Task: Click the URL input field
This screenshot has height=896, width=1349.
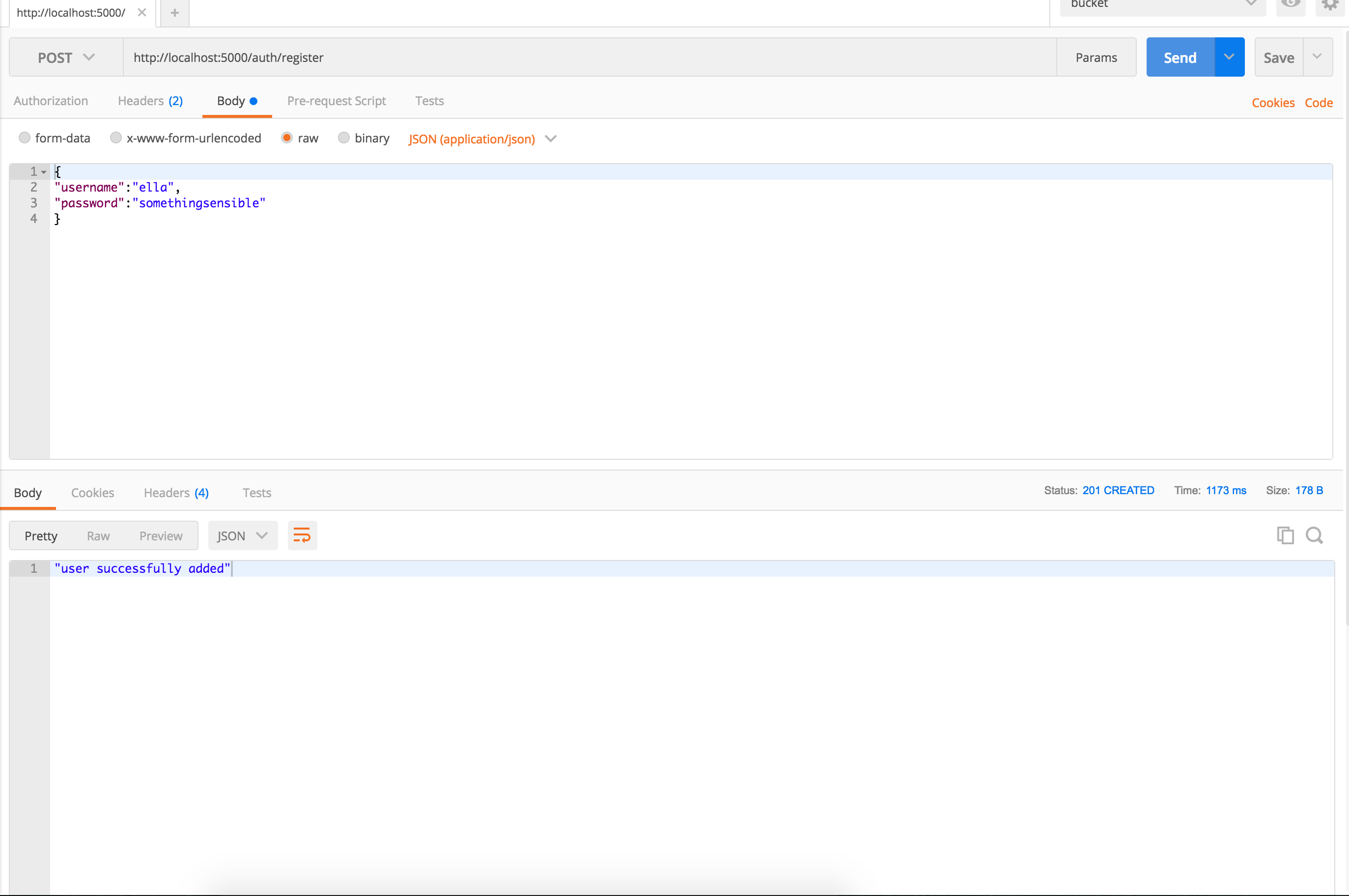Action: (x=588, y=57)
